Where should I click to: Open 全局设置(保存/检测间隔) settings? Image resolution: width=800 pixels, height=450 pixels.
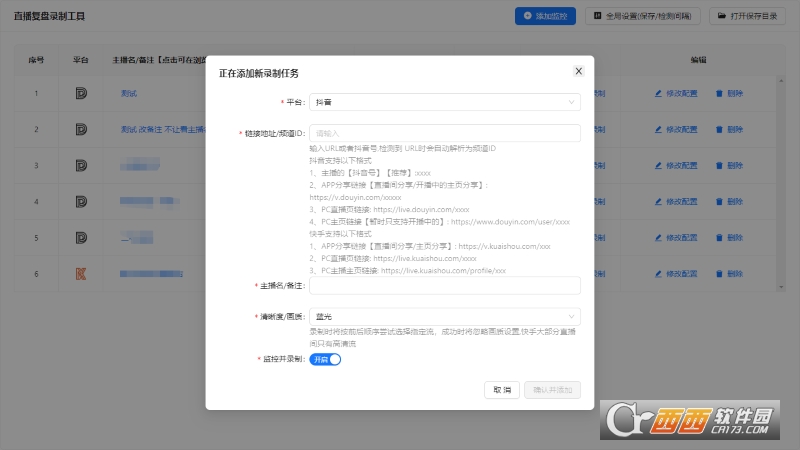coord(642,16)
